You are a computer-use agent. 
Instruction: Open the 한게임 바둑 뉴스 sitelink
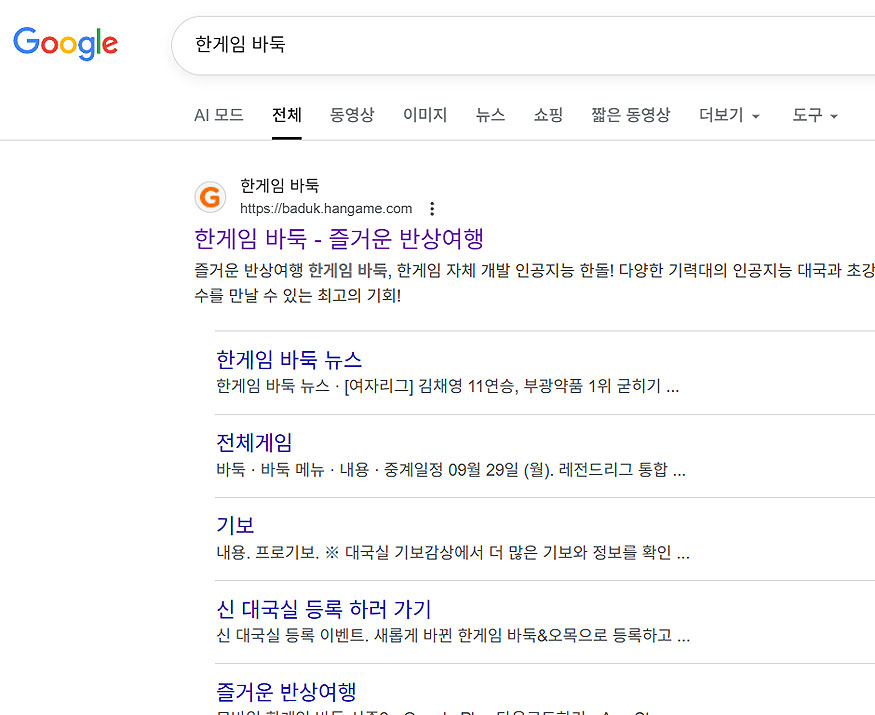click(289, 360)
